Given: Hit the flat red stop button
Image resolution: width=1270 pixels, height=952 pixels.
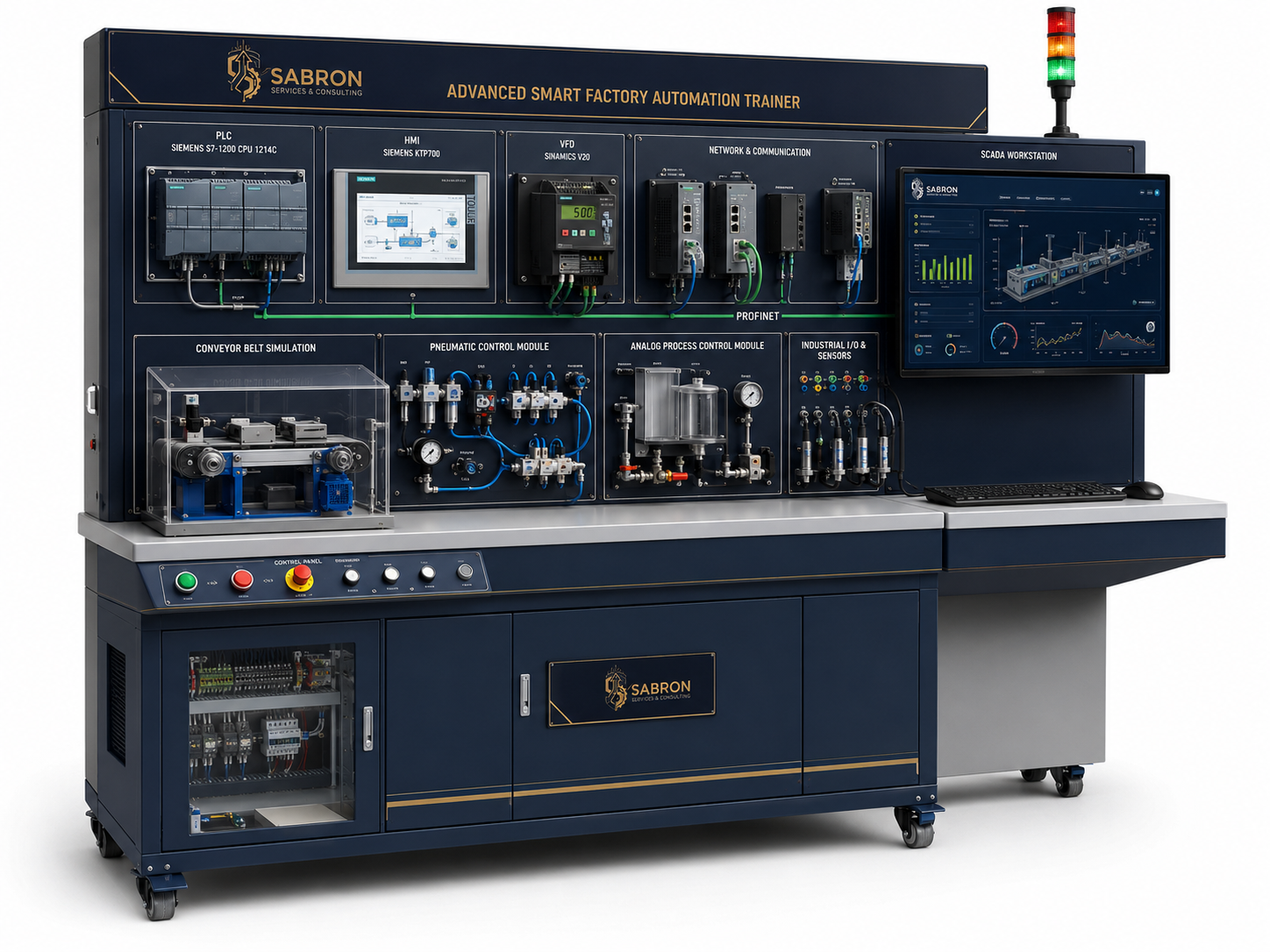Looking at the screenshot, I should [241, 579].
